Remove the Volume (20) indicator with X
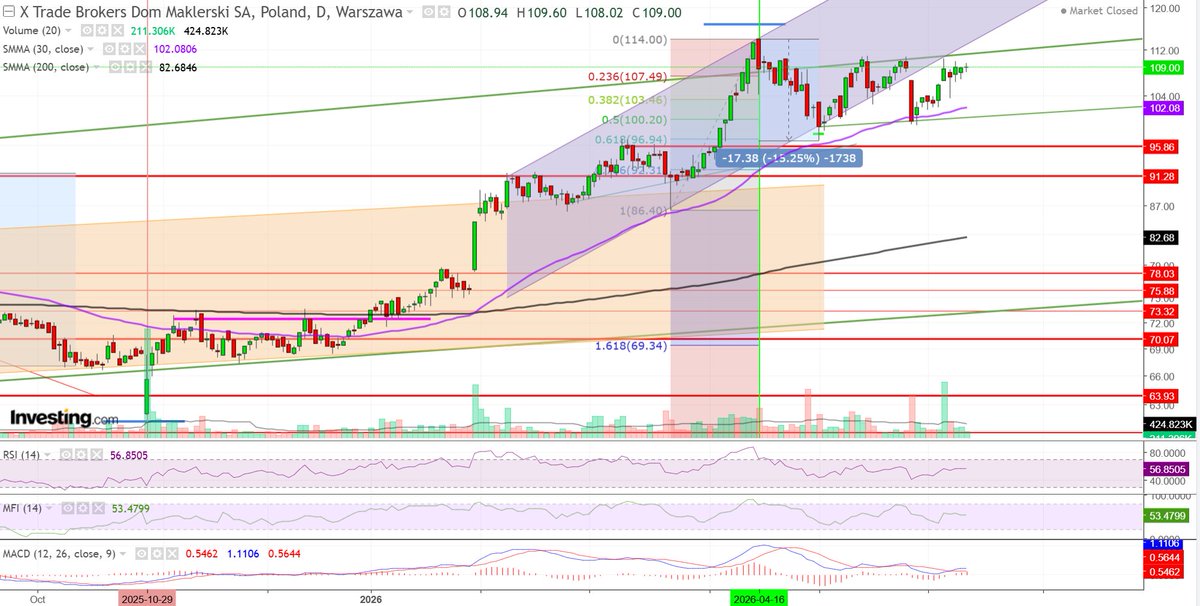Screen dimensions: 1200x606 (118, 30)
